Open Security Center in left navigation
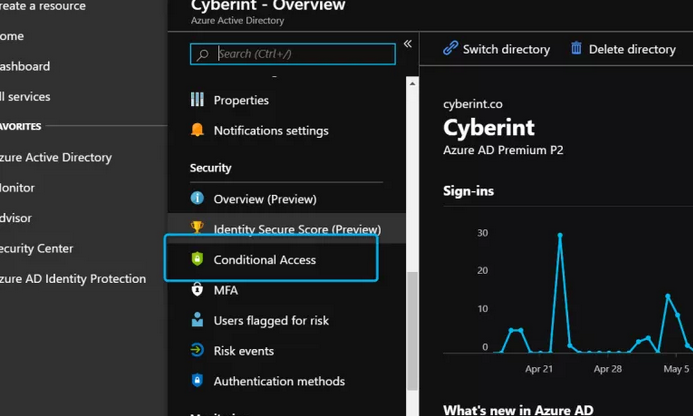This screenshot has width=693, height=416. tap(36, 248)
